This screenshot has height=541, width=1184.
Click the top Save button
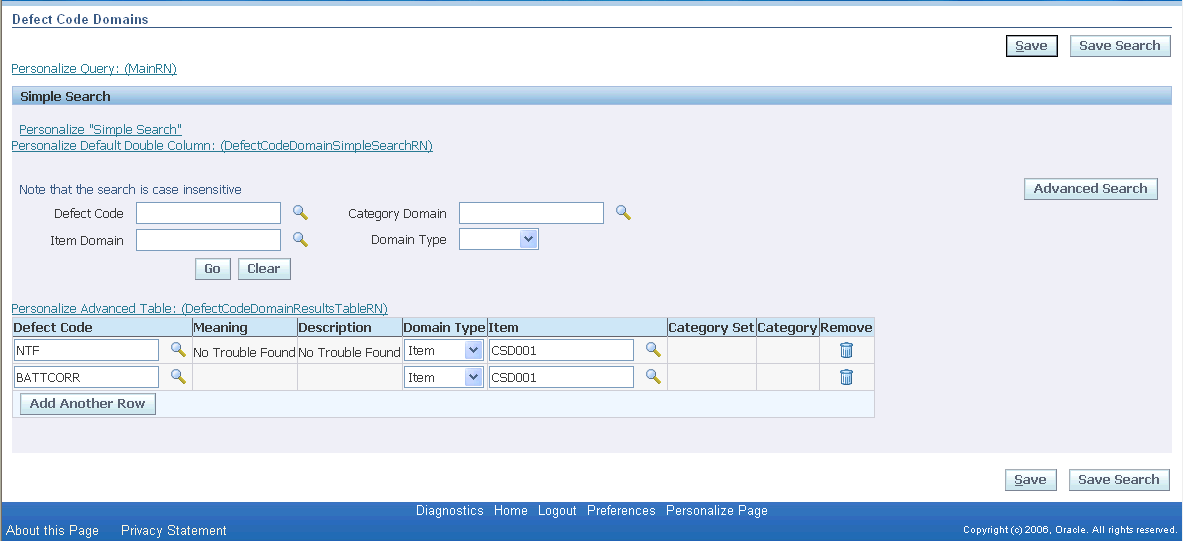(1031, 45)
